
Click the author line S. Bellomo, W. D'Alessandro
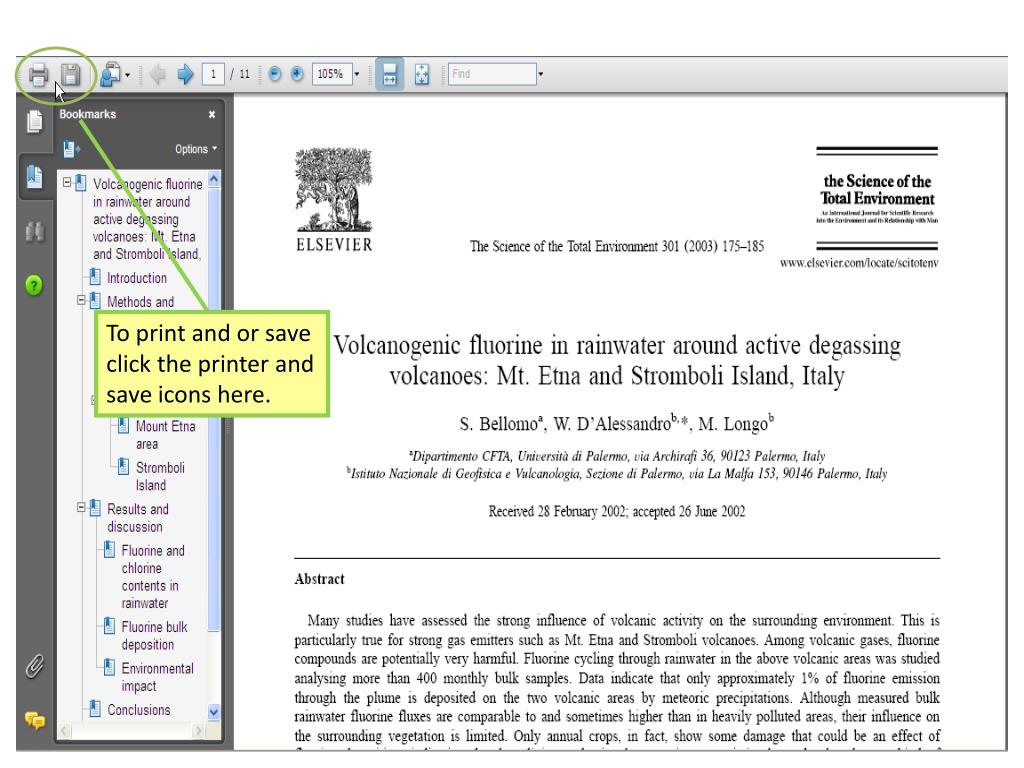[x=616, y=423]
